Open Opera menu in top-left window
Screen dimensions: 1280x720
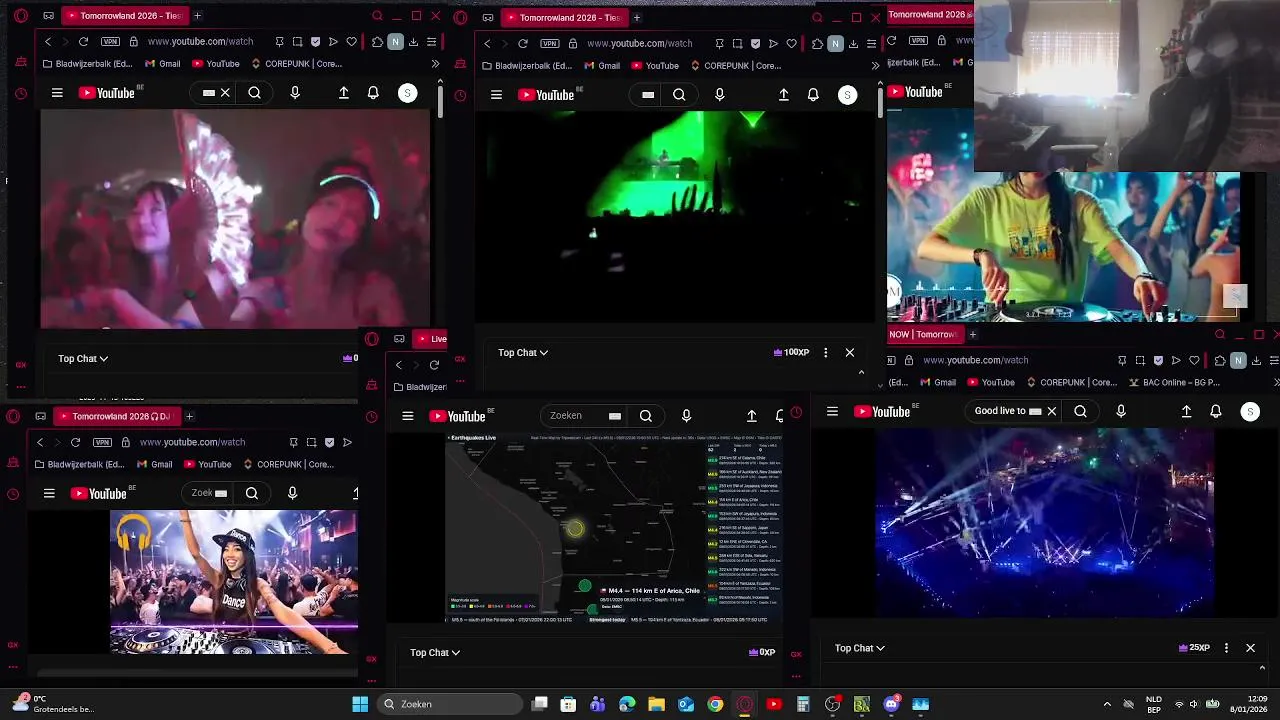click(x=21, y=16)
